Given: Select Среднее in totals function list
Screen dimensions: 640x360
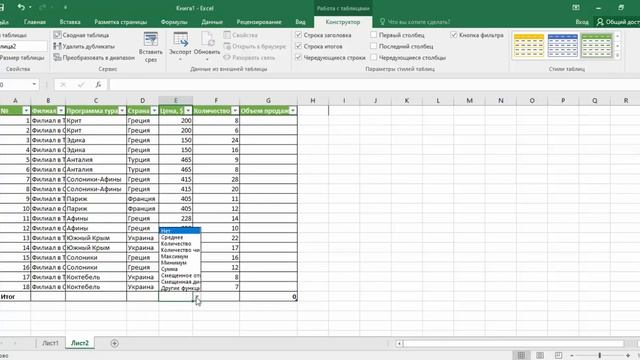Looking at the screenshot, I should tap(180, 237).
